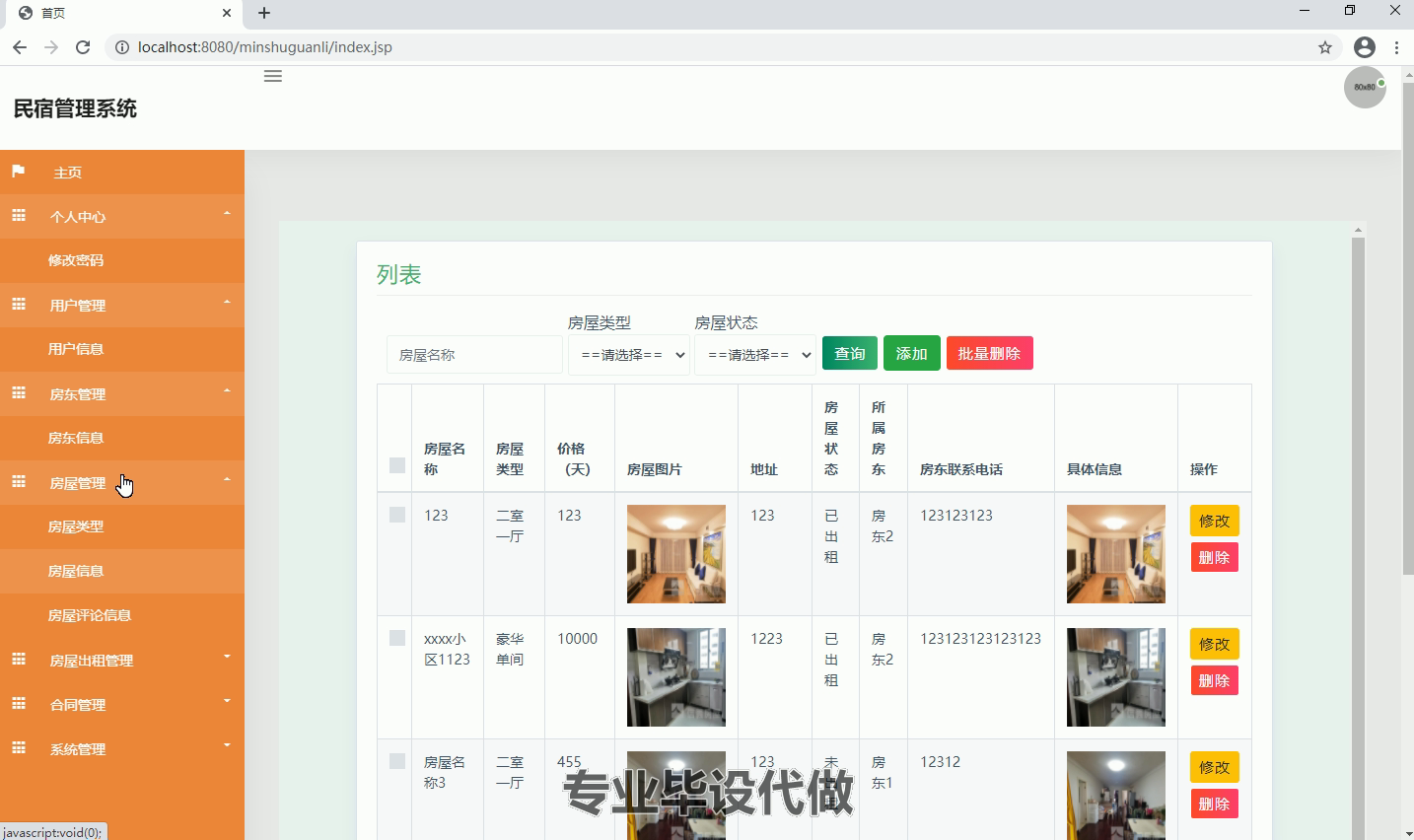Reload the page with browser refresh icon
The image size is (1414, 840).
[x=83, y=47]
